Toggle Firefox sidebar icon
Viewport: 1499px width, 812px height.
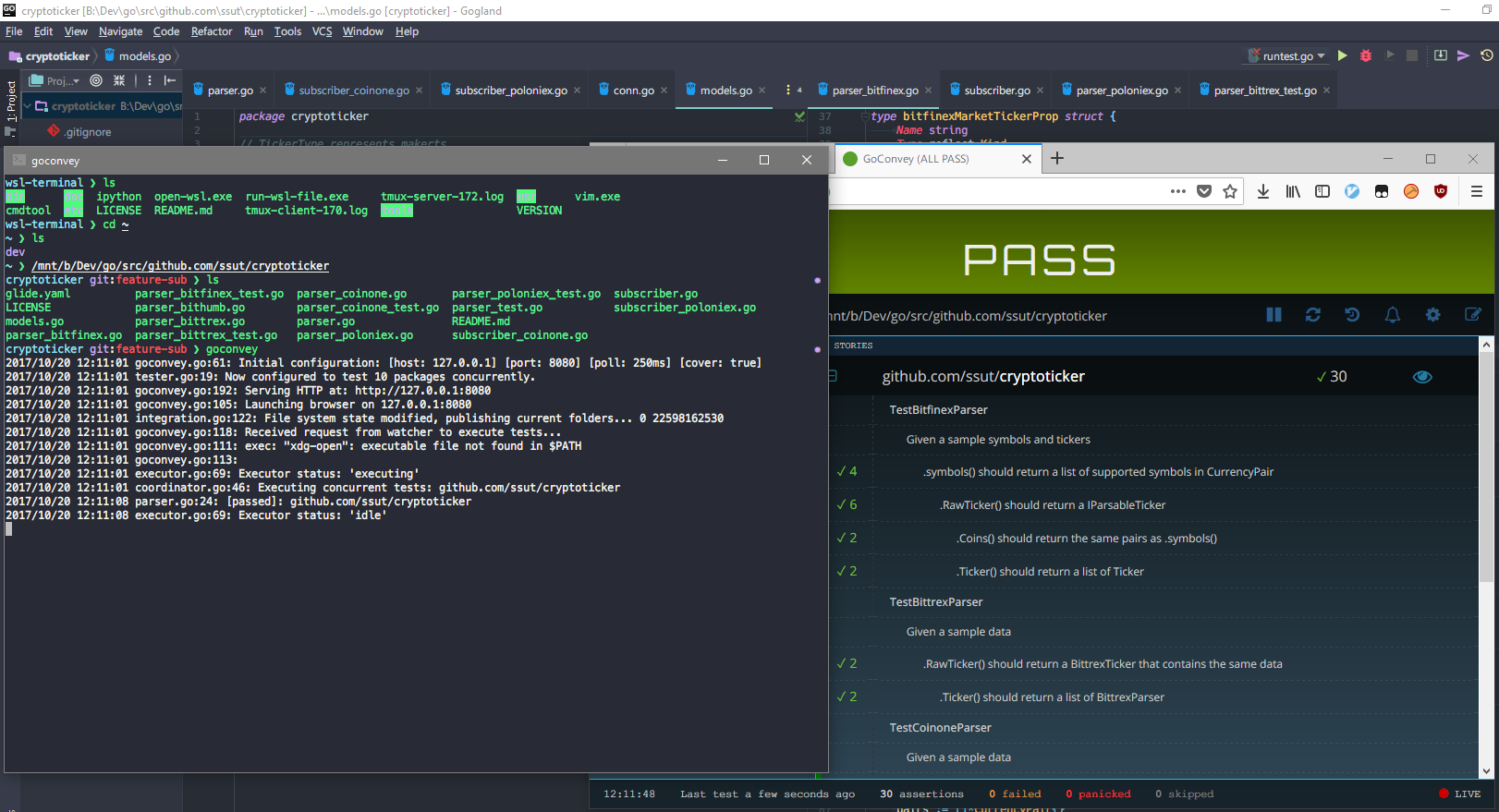coord(1322,191)
